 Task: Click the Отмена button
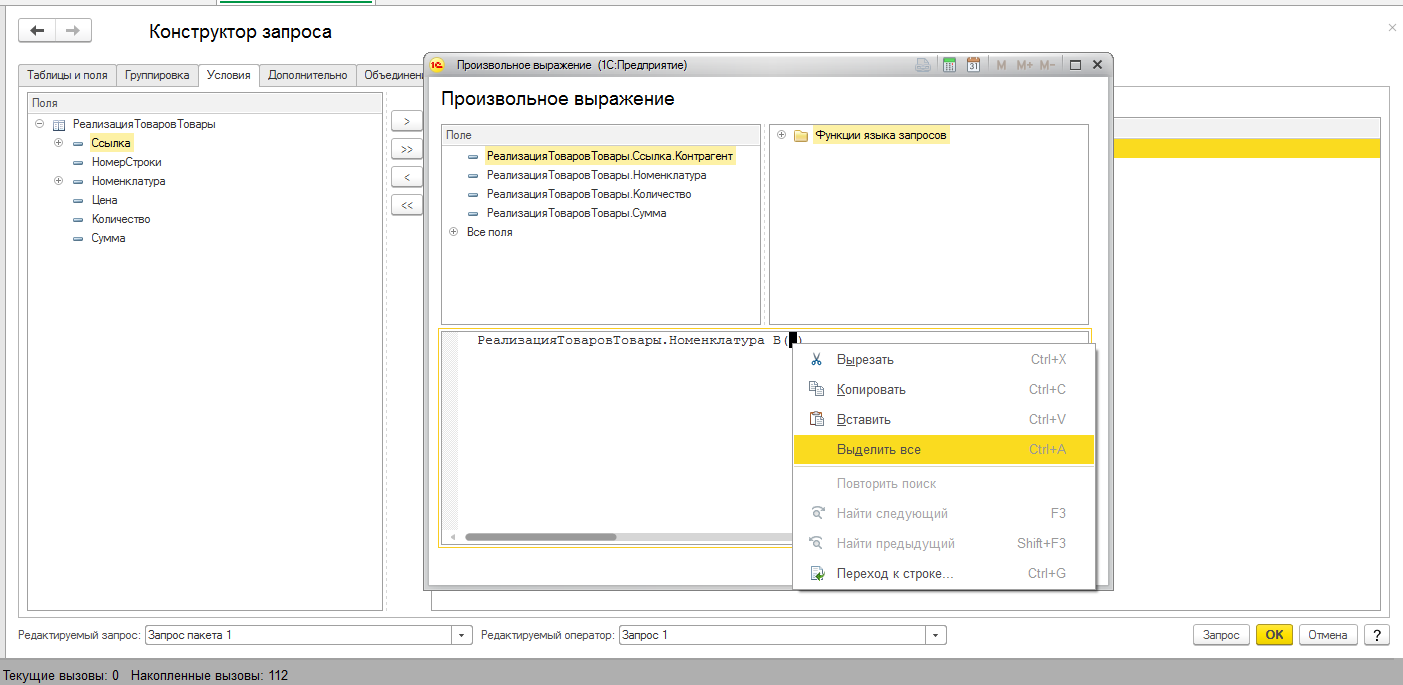click(1328, 635)
